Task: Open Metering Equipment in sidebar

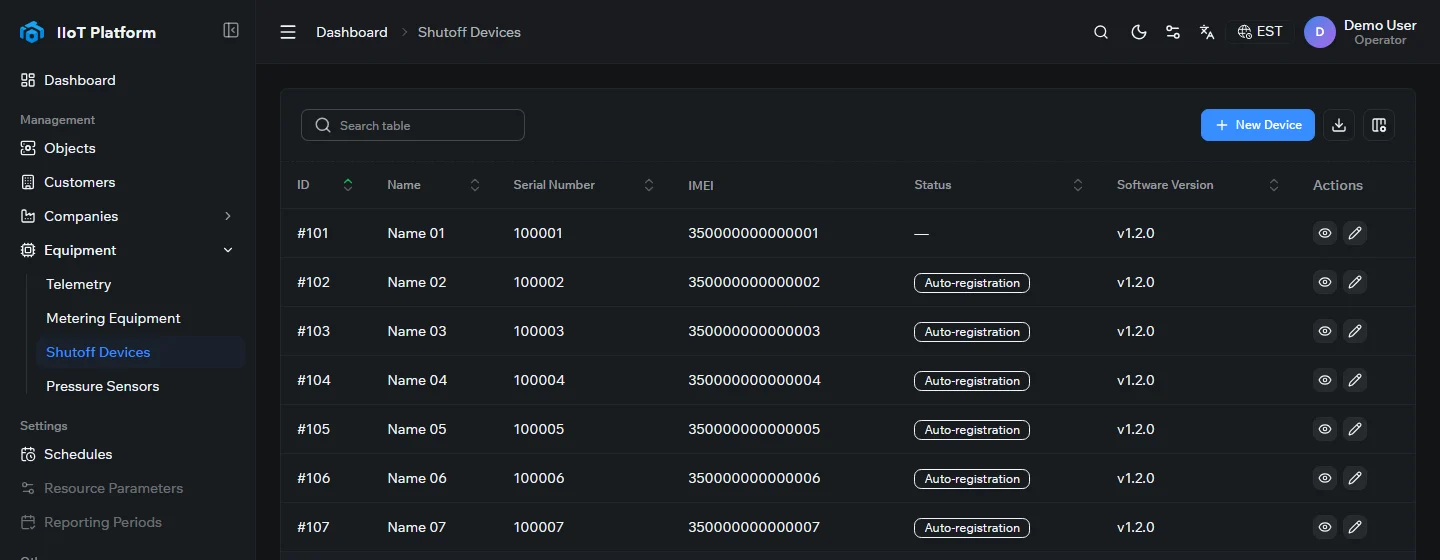Action: tap(140, 318)
